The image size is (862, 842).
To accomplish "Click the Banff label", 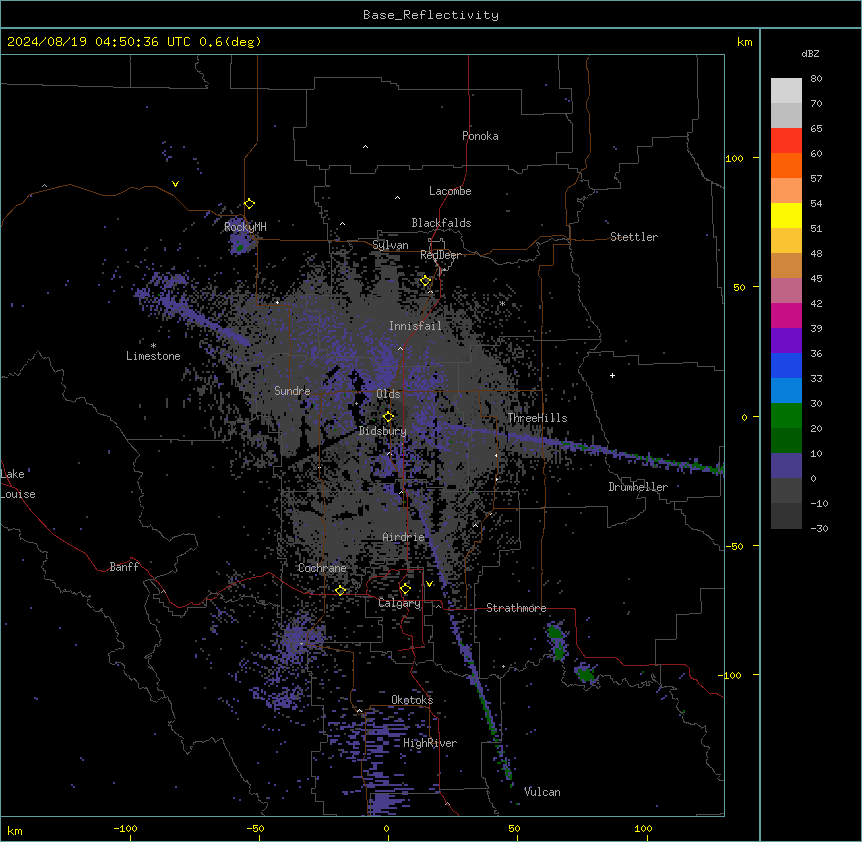I will [x=124, y=567].
